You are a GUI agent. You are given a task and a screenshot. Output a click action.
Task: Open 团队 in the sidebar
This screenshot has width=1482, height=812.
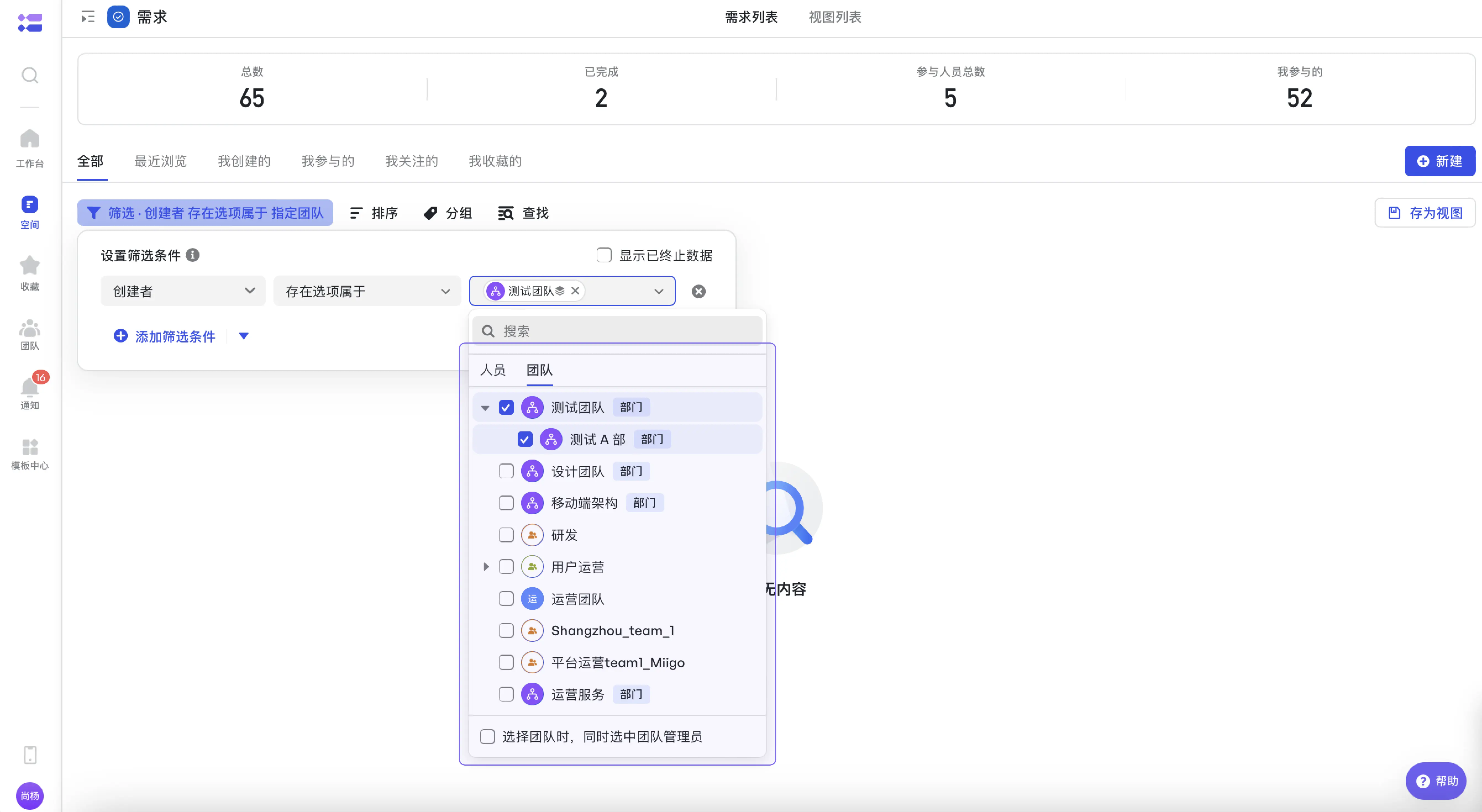pos(30,334)
